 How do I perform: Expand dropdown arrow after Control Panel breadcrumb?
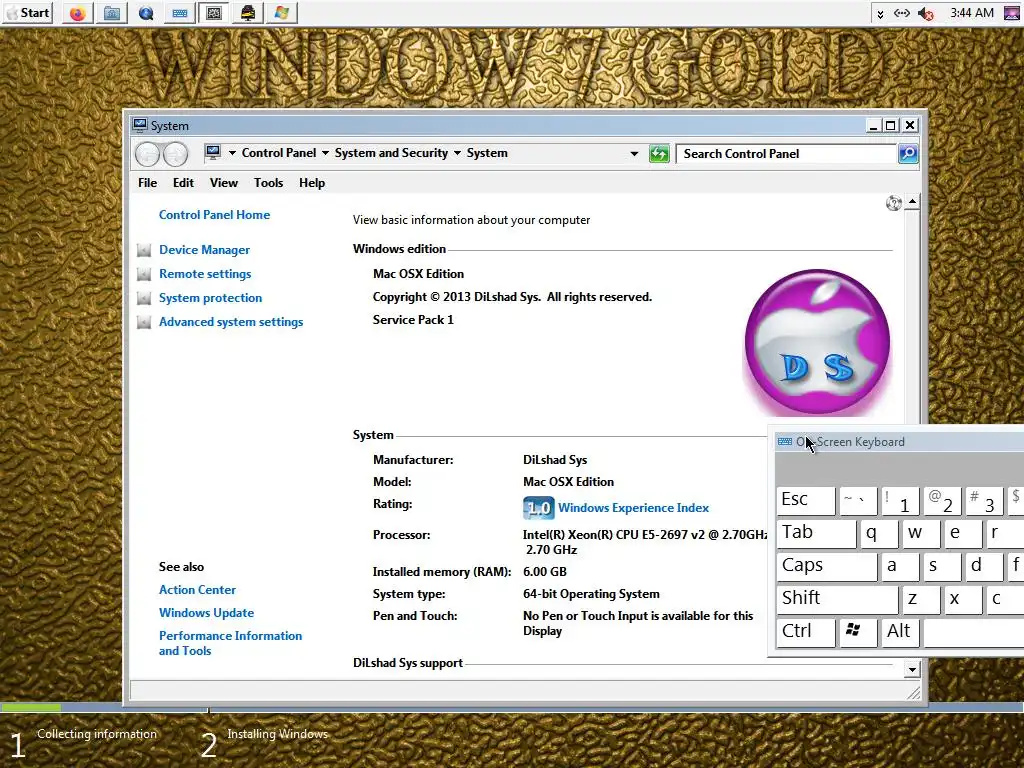(325, 153)
